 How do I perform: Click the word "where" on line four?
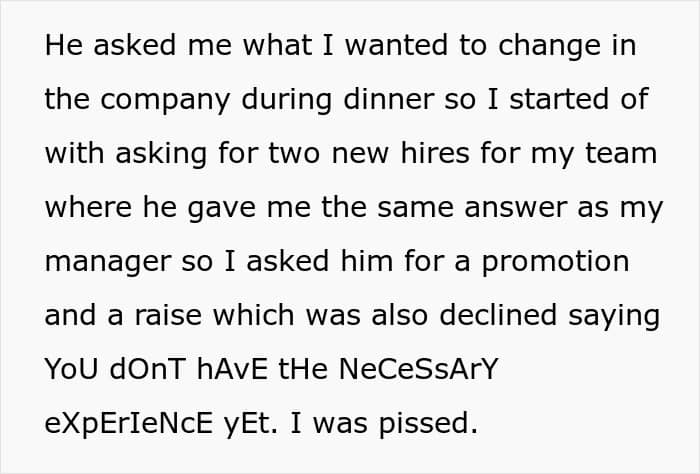point(88,207)
